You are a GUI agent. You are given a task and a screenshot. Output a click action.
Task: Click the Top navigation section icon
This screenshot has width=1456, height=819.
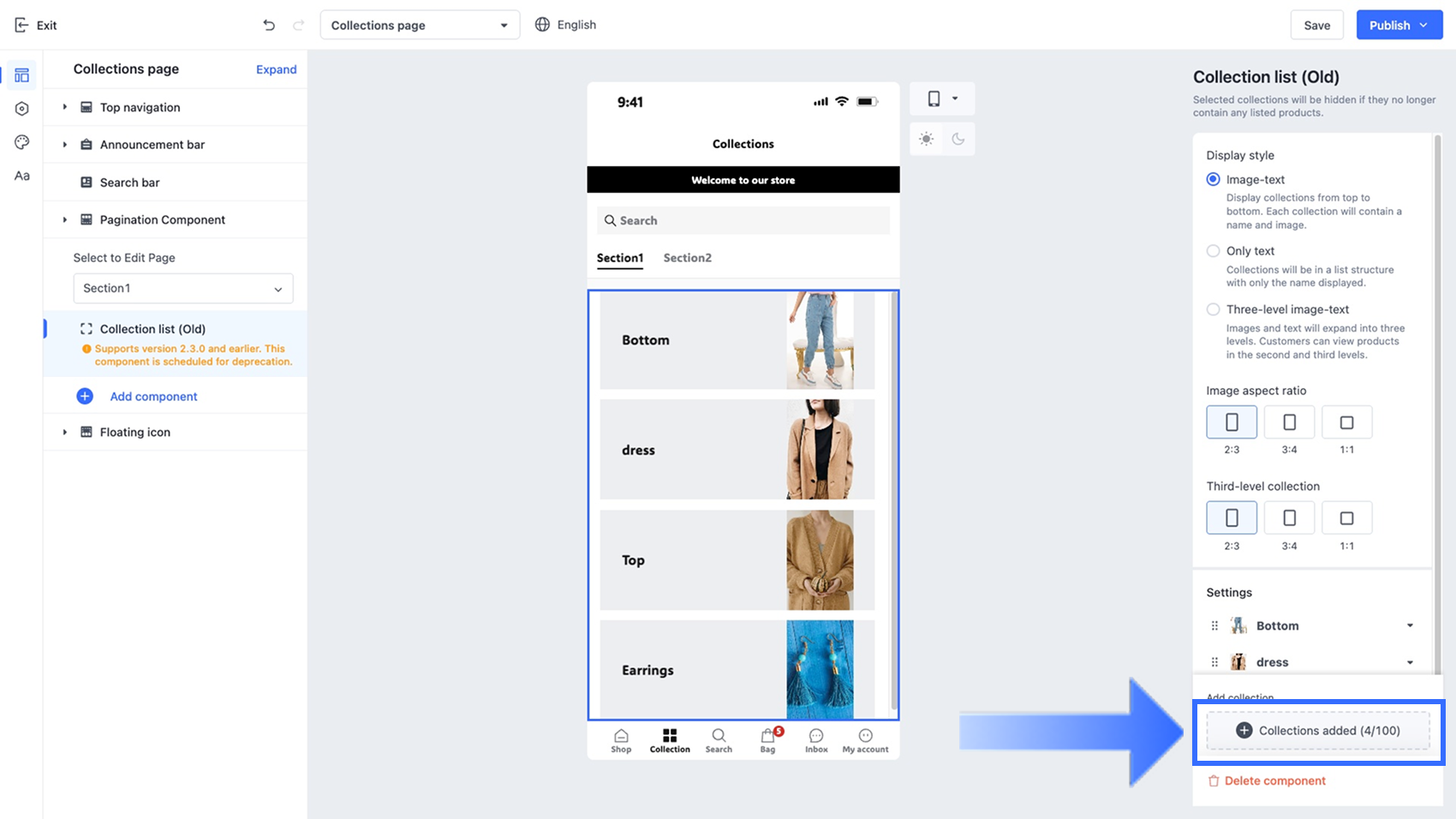(x=87, y=107)
